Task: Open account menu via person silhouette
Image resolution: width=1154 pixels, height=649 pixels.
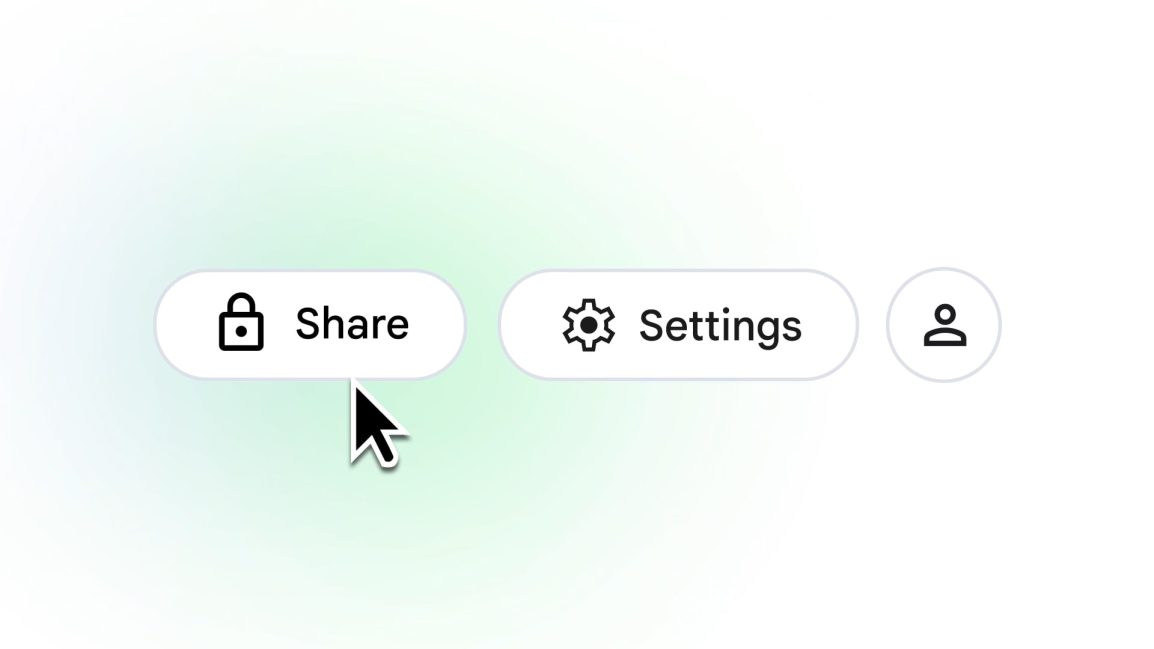Action: tap(944, 324)
